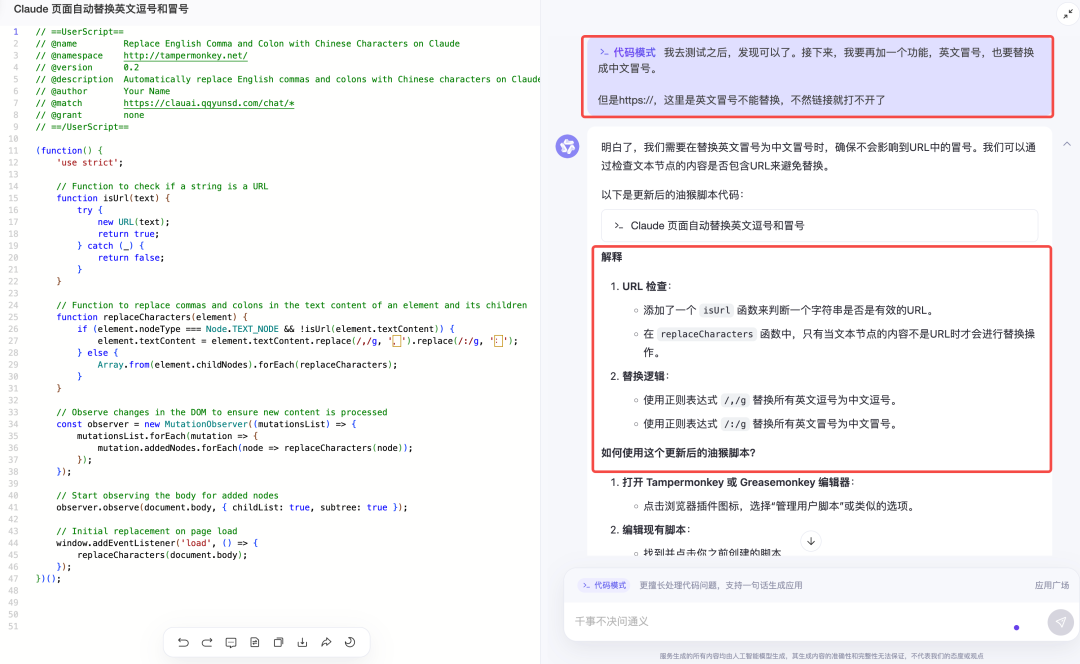
Task: Collapse the panel with the shrink arrows icon
Action: click(1068, 14)
